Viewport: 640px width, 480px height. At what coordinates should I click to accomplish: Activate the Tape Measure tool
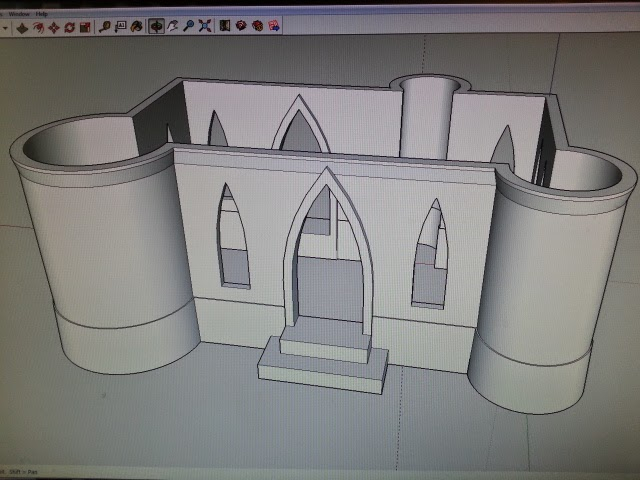click(105, 27)
